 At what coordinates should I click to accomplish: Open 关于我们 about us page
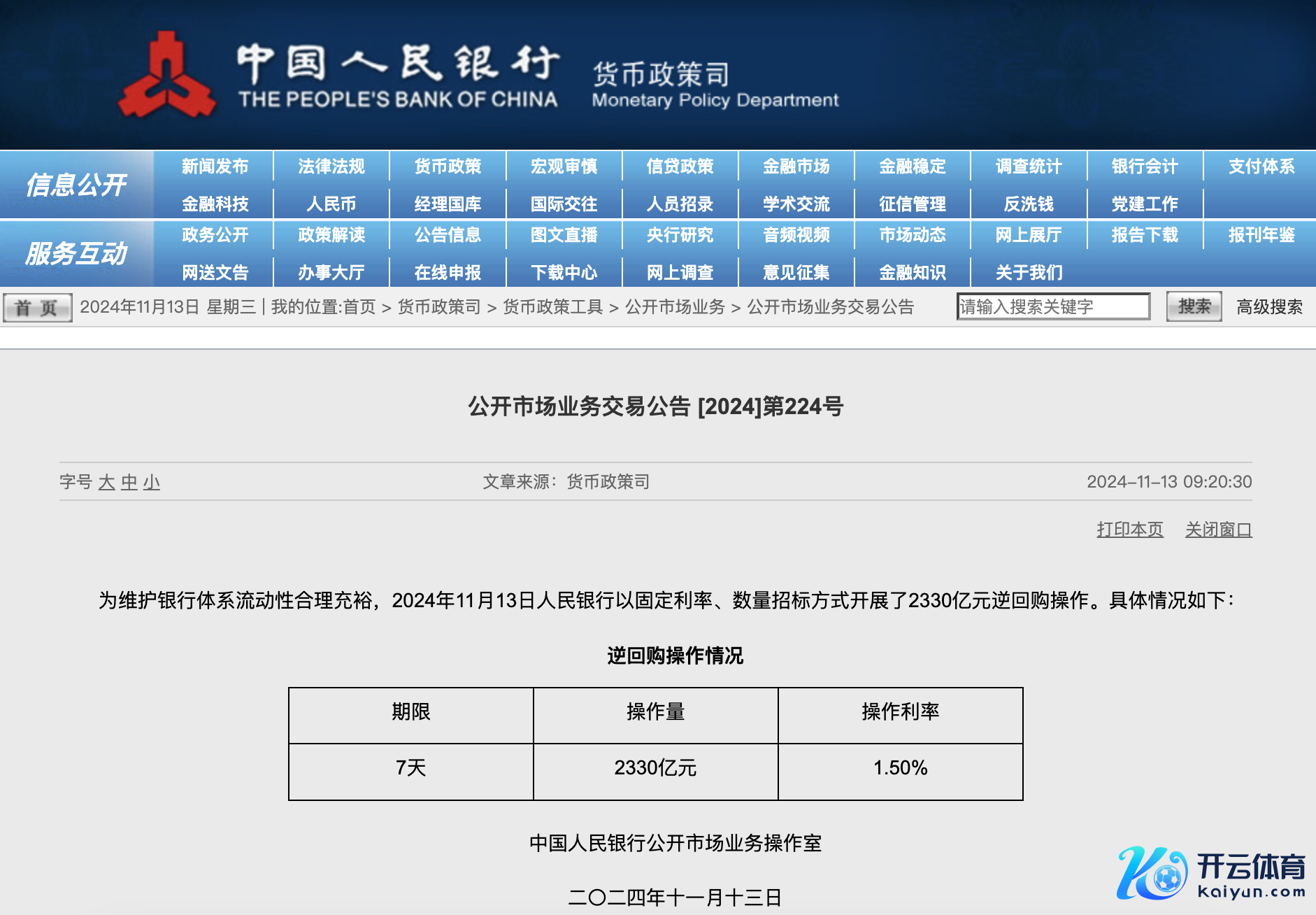click(x=1029, y=272)
